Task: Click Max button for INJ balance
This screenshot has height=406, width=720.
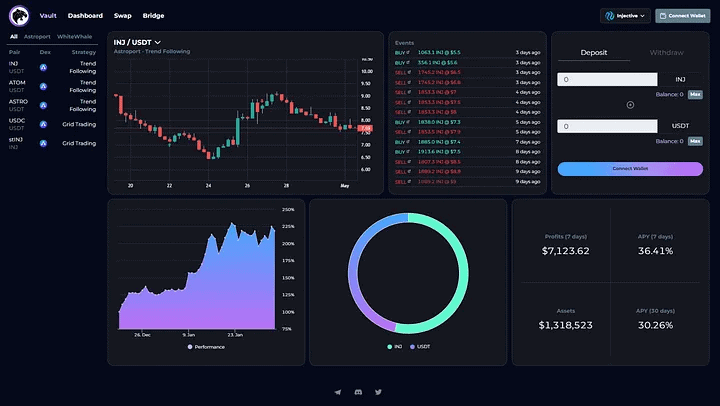Action: [x=695, y=94]
